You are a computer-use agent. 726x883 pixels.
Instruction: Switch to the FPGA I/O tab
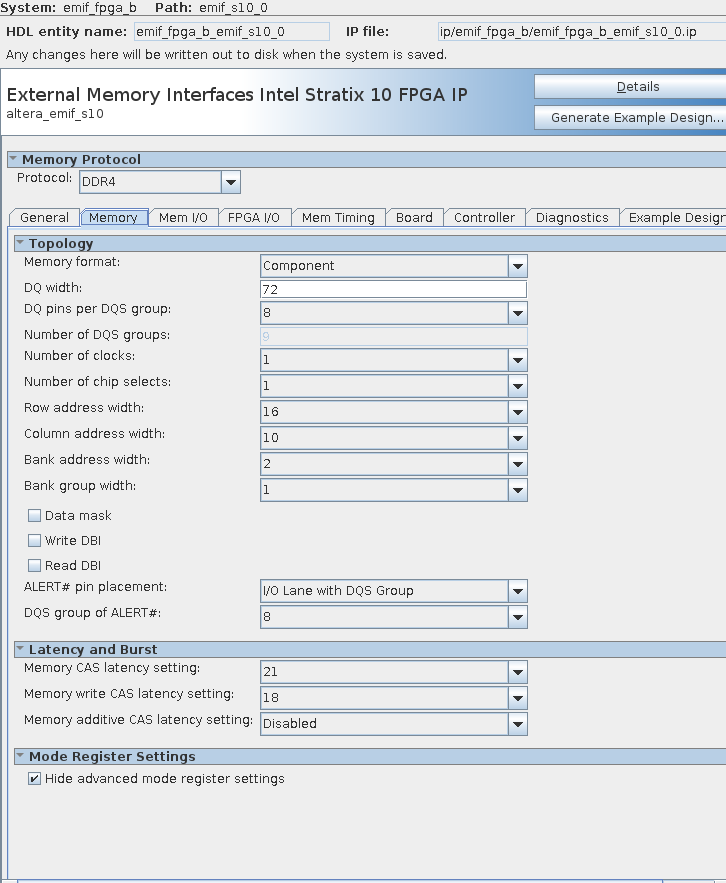[254, 218]
